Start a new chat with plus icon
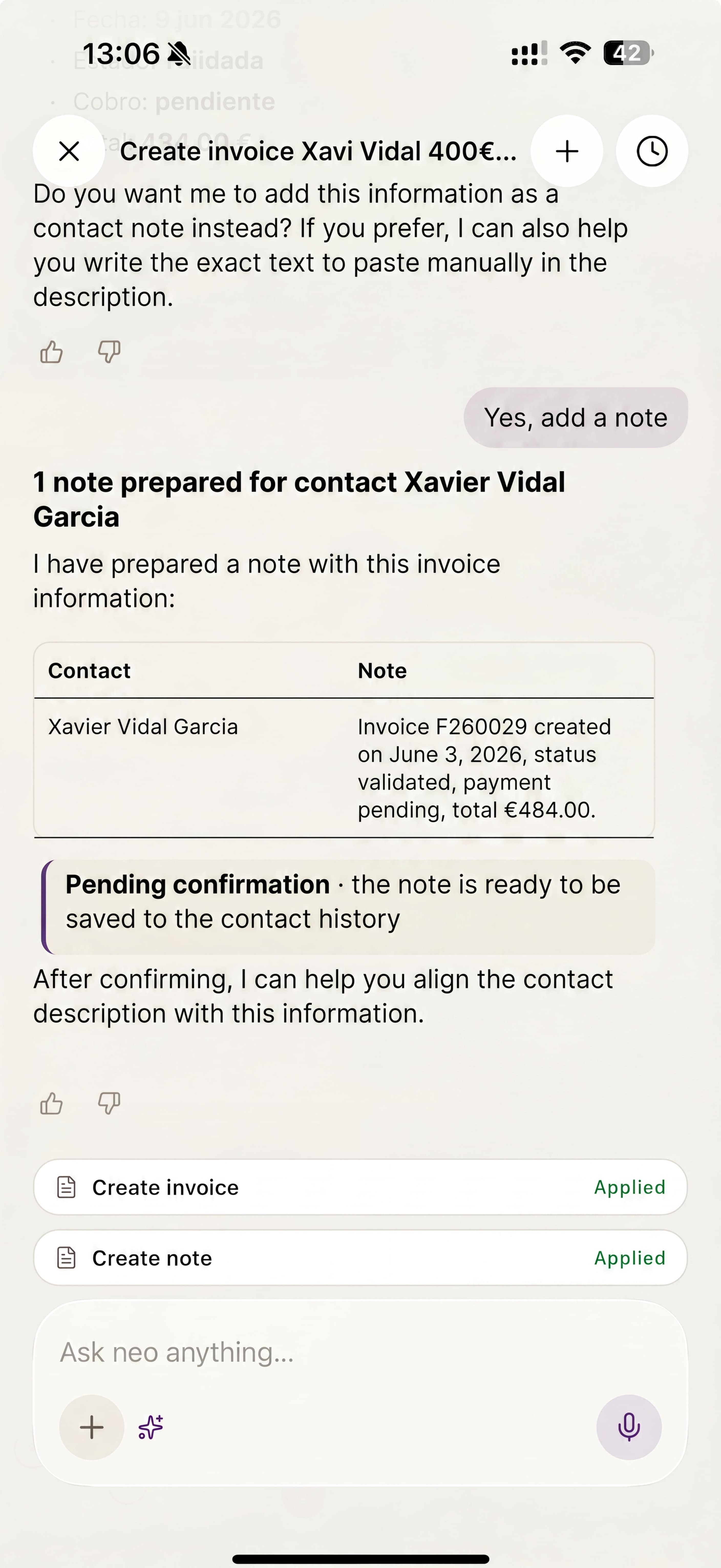721x1568 pixels. (x=566, y=151)
